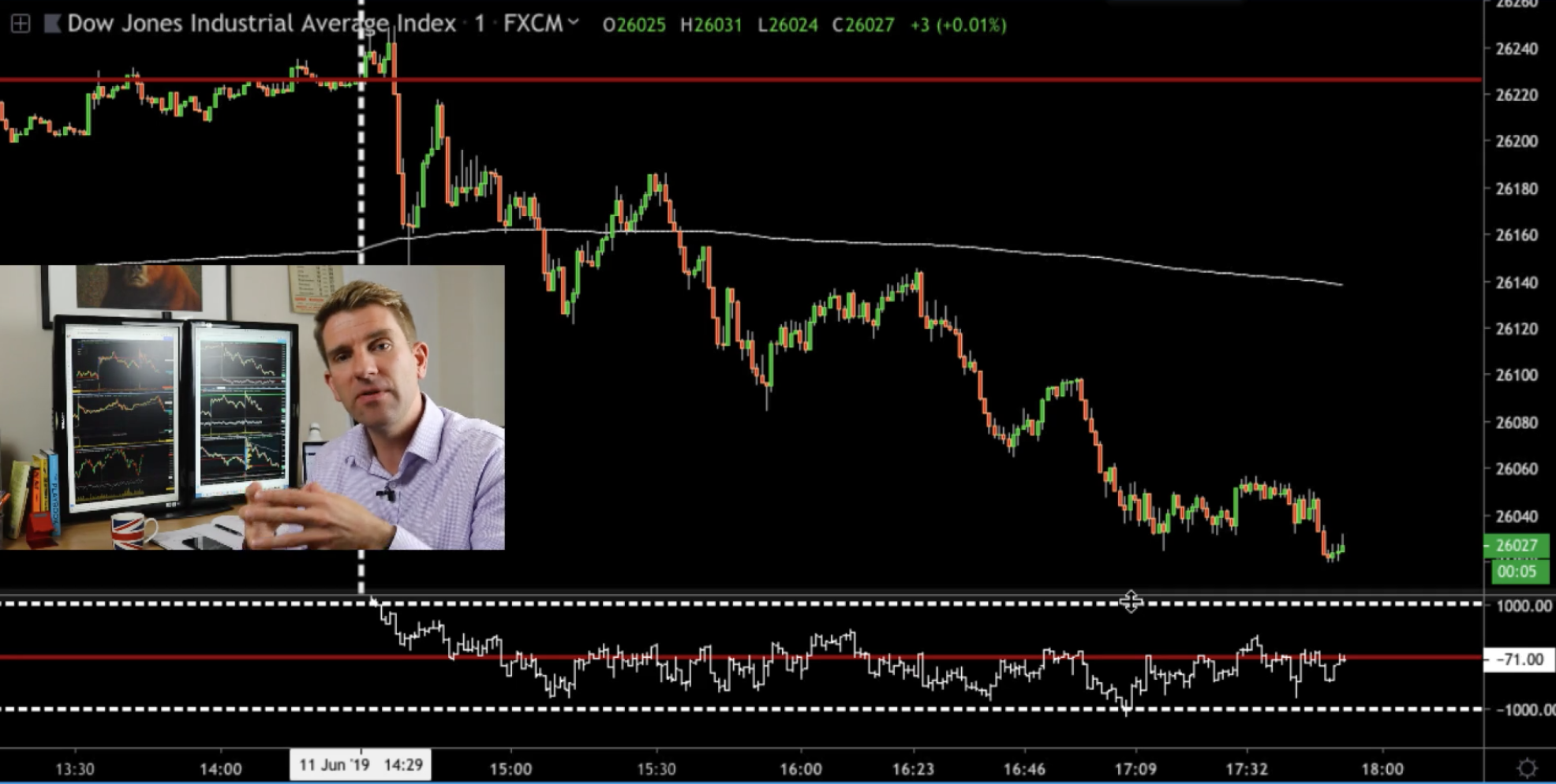
Task: Click the 26160 price scale label
Action: 1517,235
